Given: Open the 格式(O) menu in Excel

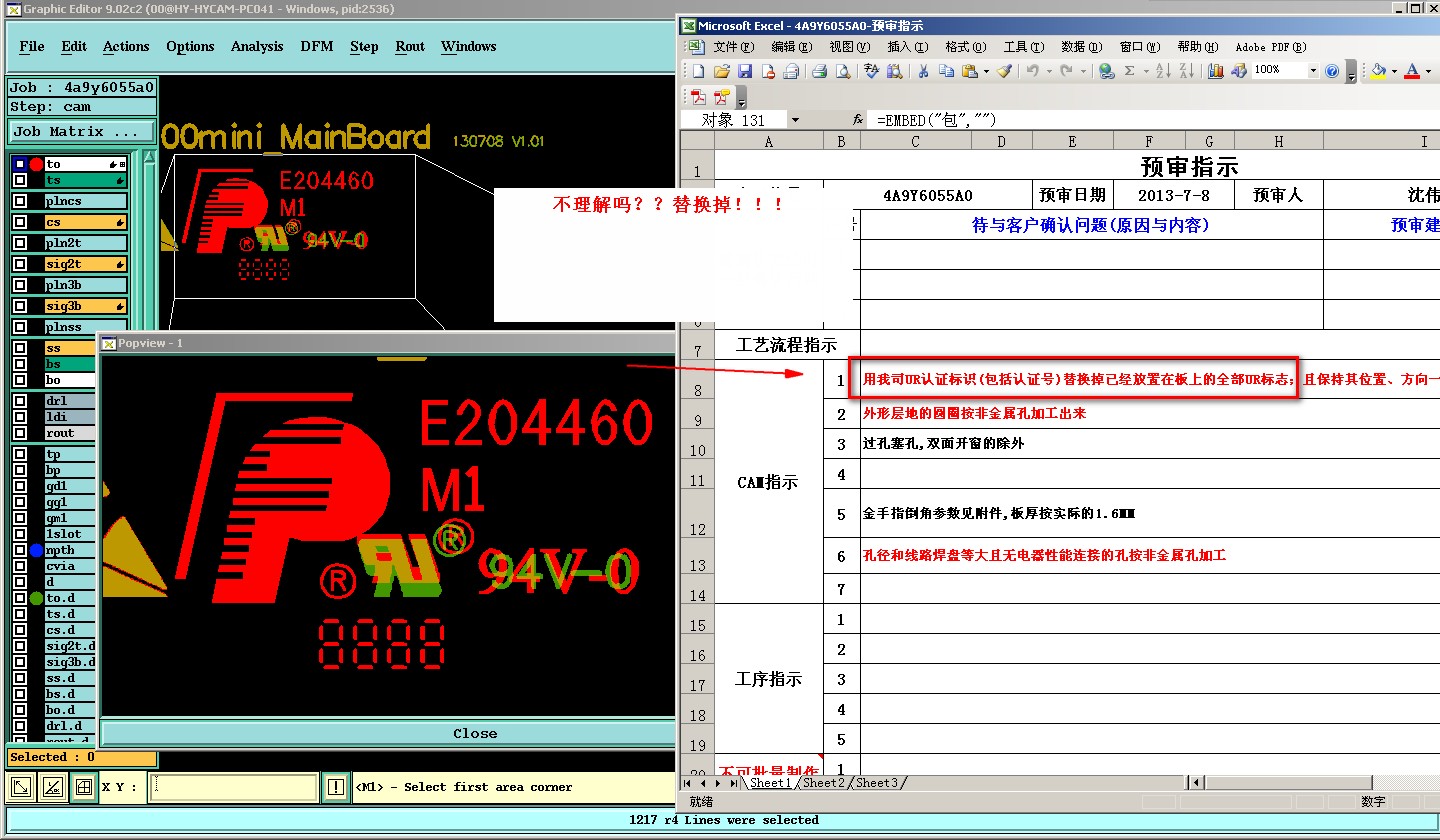Looking at the screenshot, I should pos(965,47).
